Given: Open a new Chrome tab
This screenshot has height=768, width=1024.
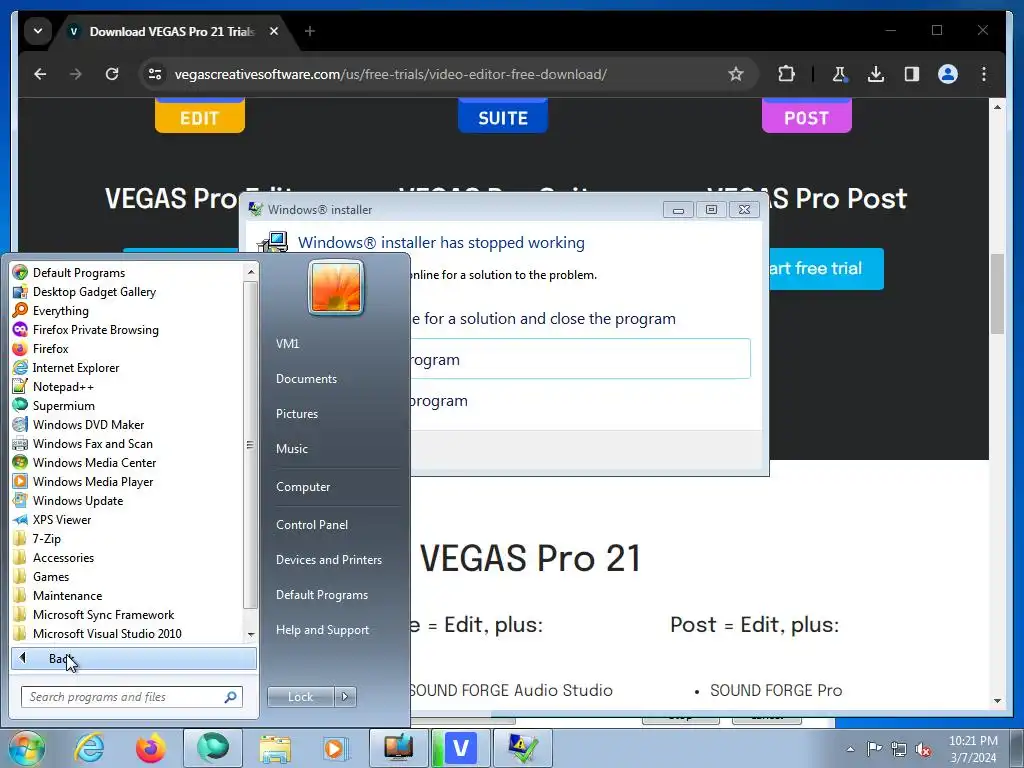Looking at the screenshot, I should pos(310,31).
